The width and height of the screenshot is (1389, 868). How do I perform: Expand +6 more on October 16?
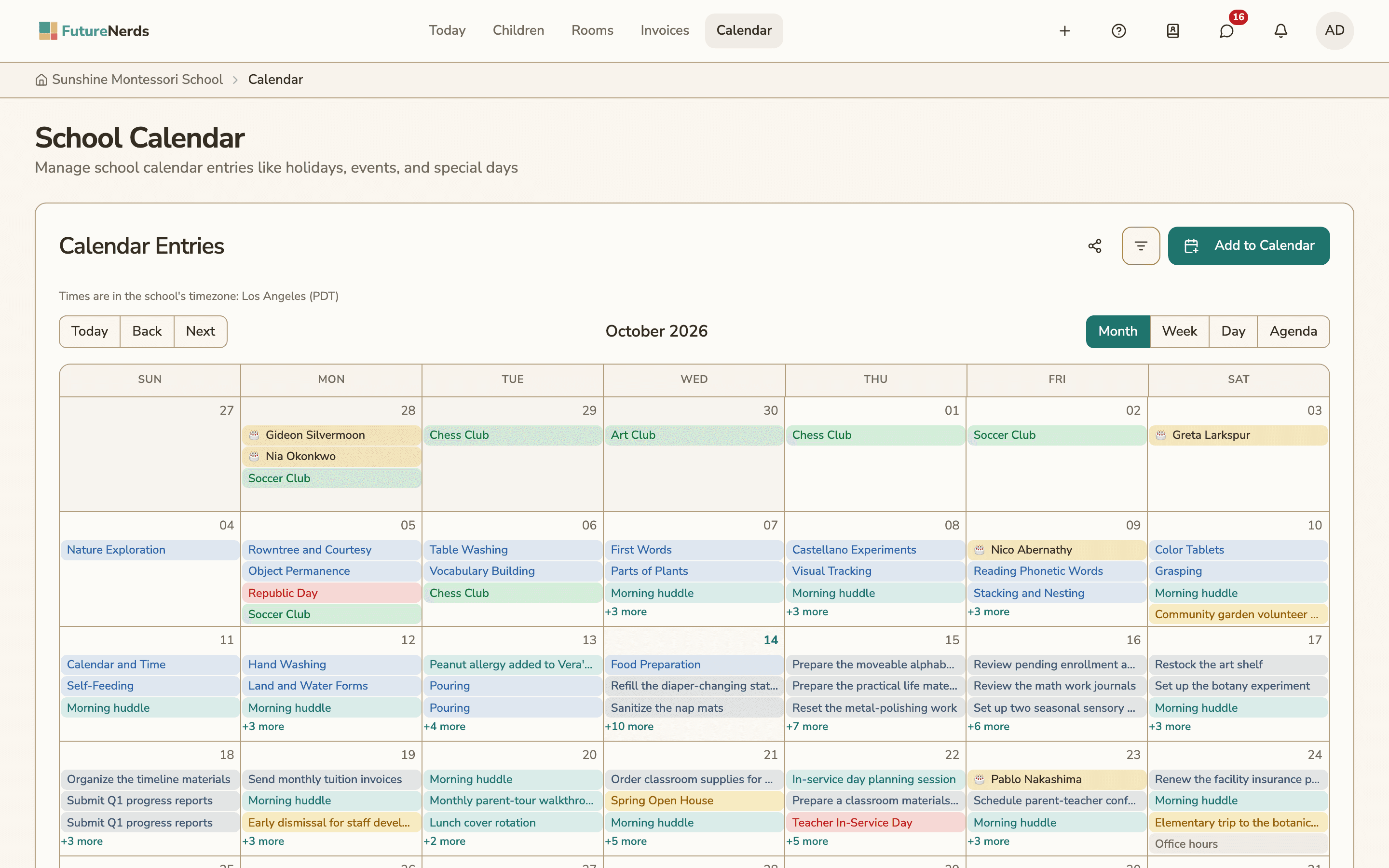coord(988,726)
